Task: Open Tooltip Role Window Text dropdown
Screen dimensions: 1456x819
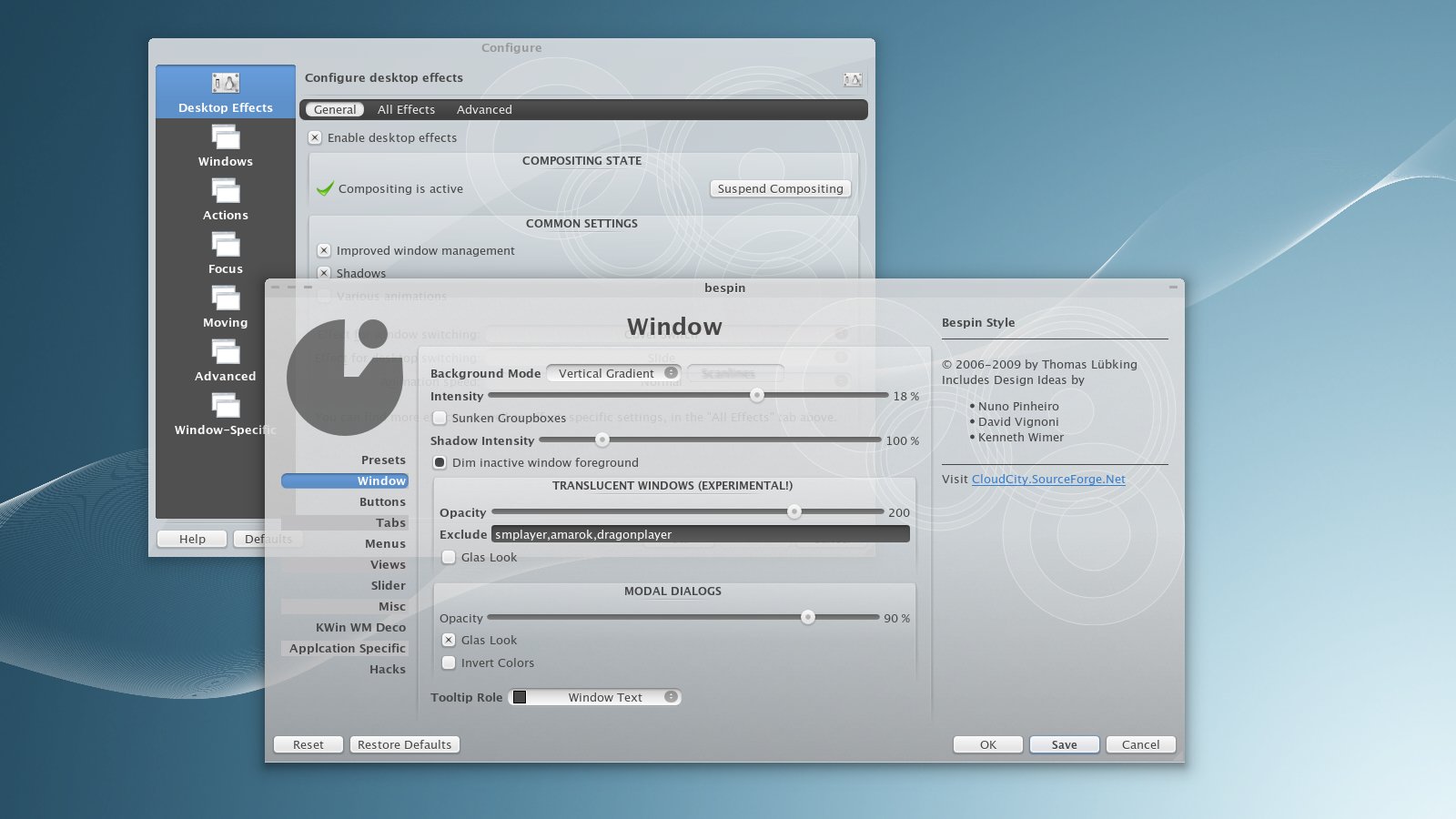Action: click(595, 697)
